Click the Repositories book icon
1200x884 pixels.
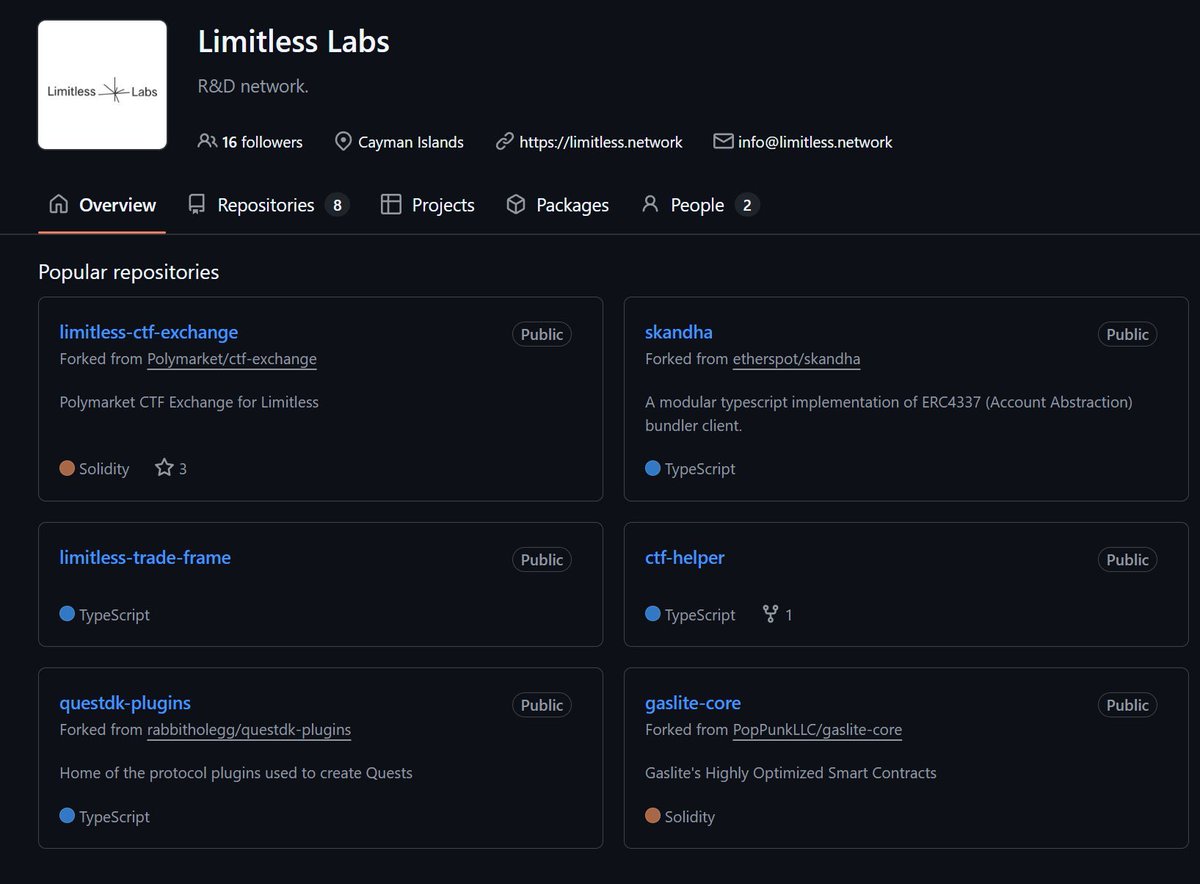coord(197,205)
